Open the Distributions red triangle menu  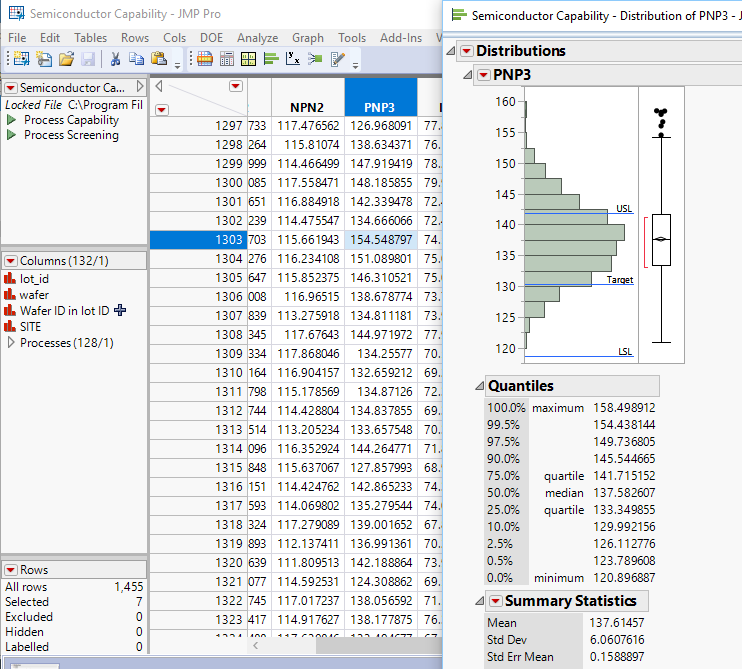[466, 51]
